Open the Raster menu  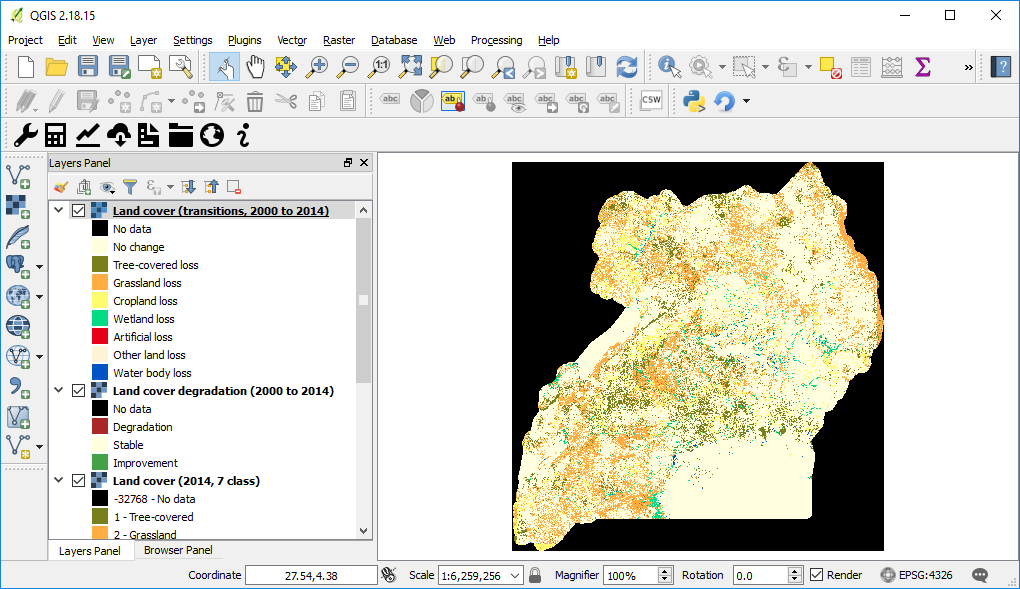[339, 40]
